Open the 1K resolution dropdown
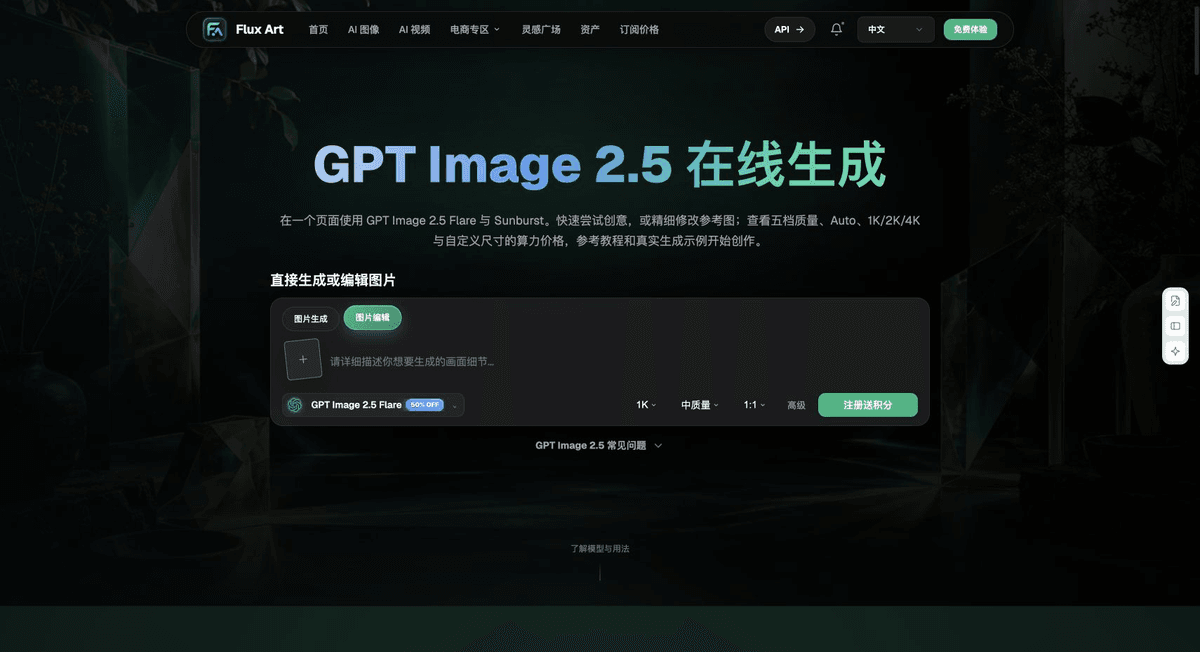 click(646, 405)
